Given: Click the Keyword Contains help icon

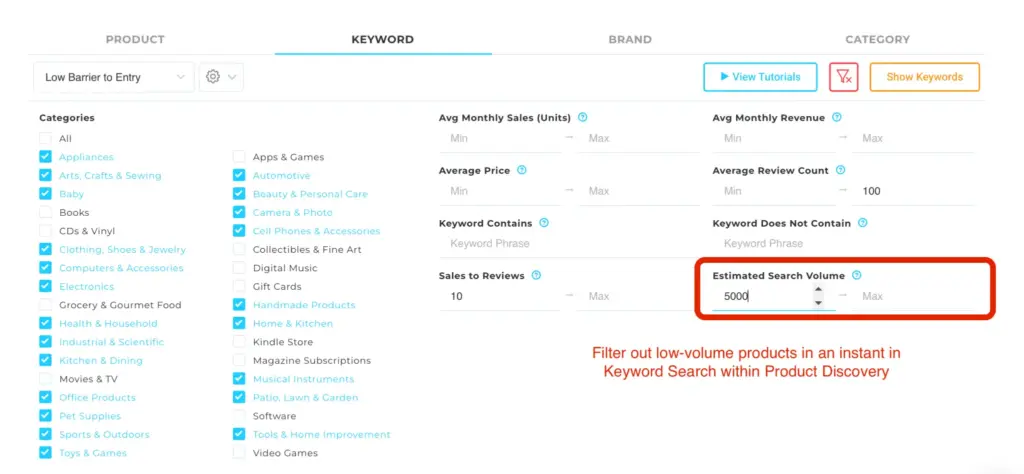Looking at the screenshot, I should coord(544,223).
